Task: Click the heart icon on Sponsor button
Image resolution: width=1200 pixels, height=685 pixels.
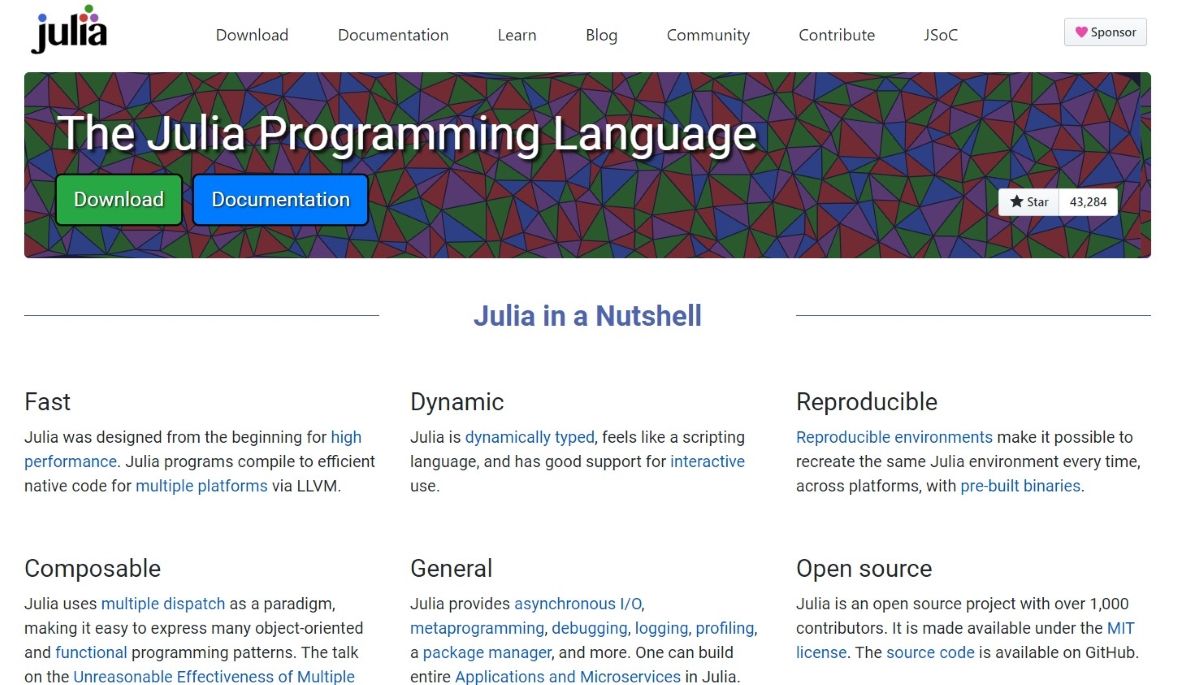Action: point(1083,31)
